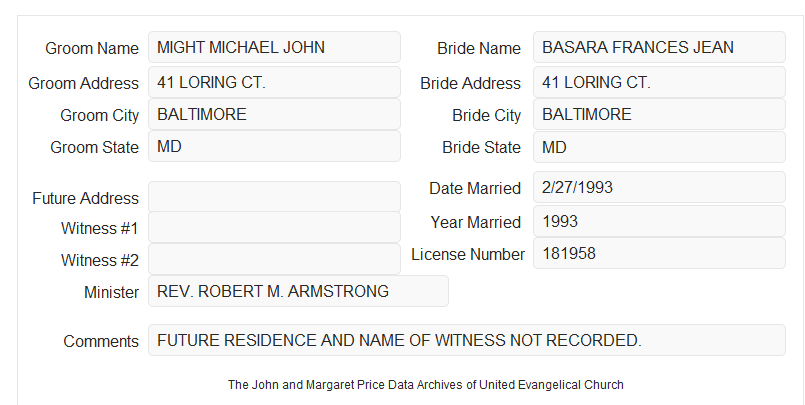
Task: Select the Groom Address input box
Action: 274,82
